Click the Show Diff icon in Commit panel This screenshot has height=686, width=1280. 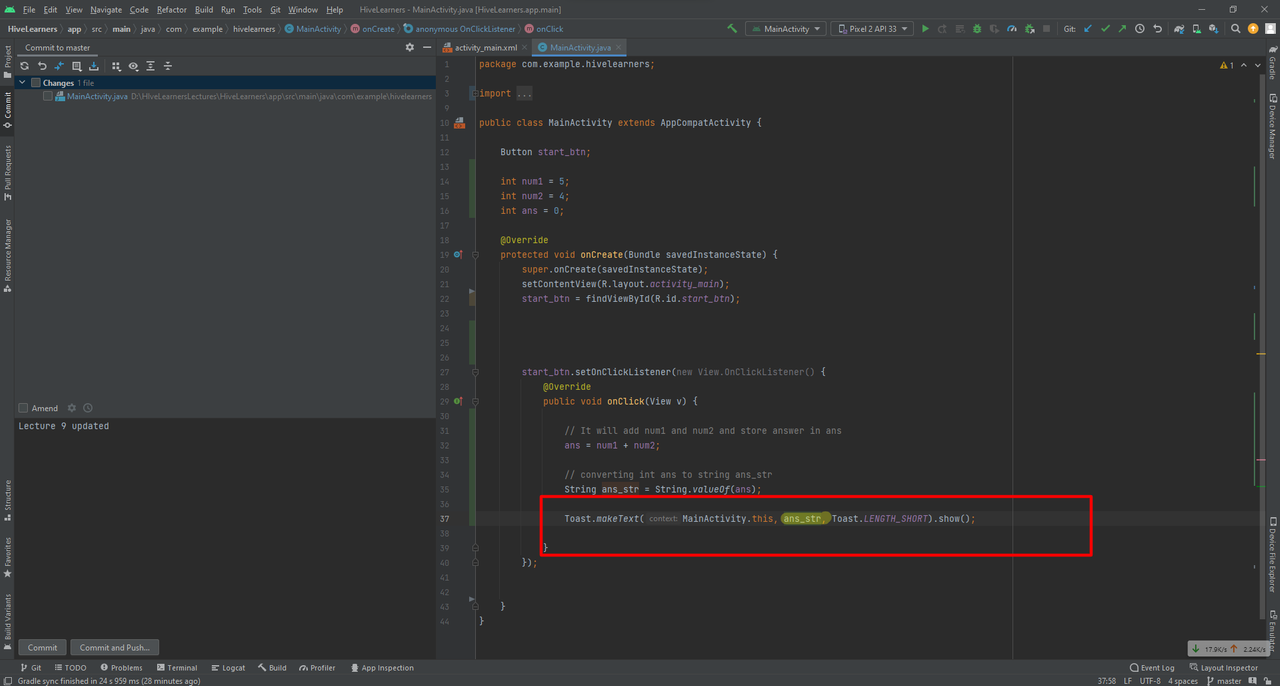[x=59, y=66]
